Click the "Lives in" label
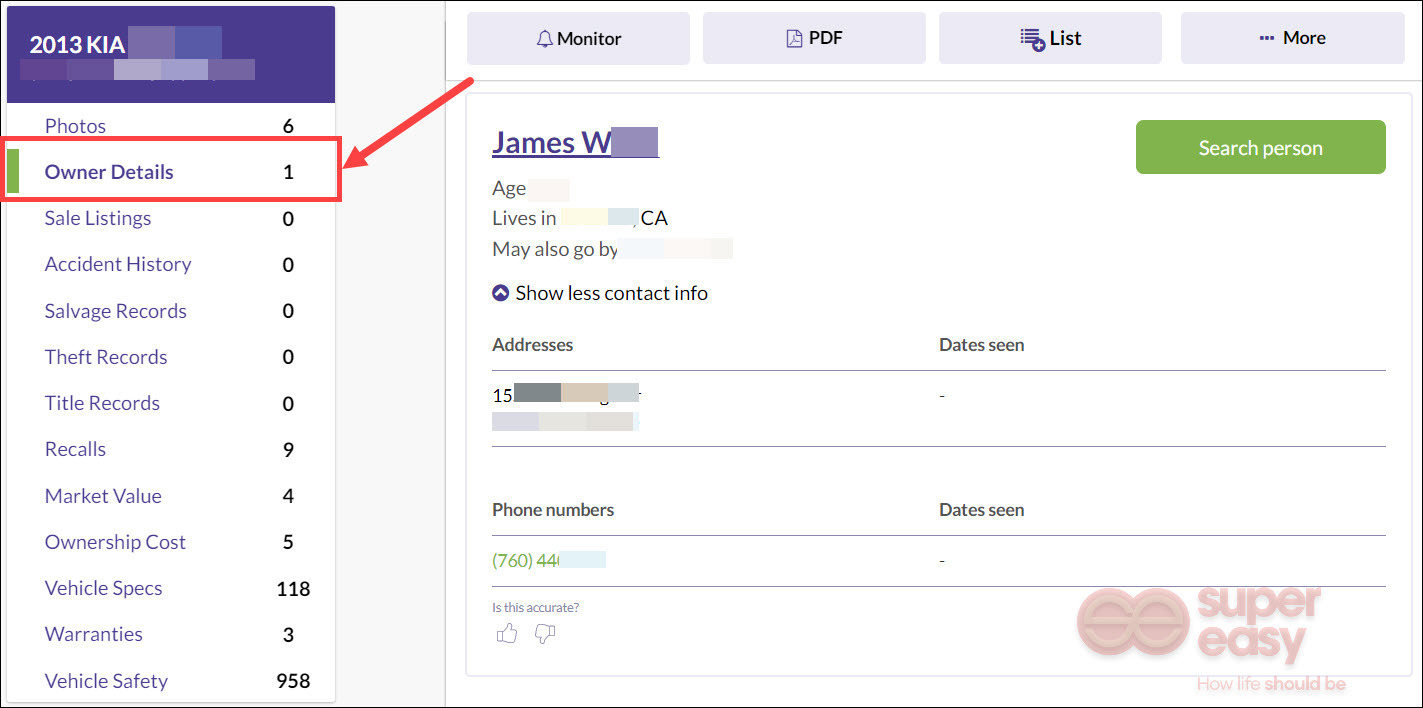 524,218
